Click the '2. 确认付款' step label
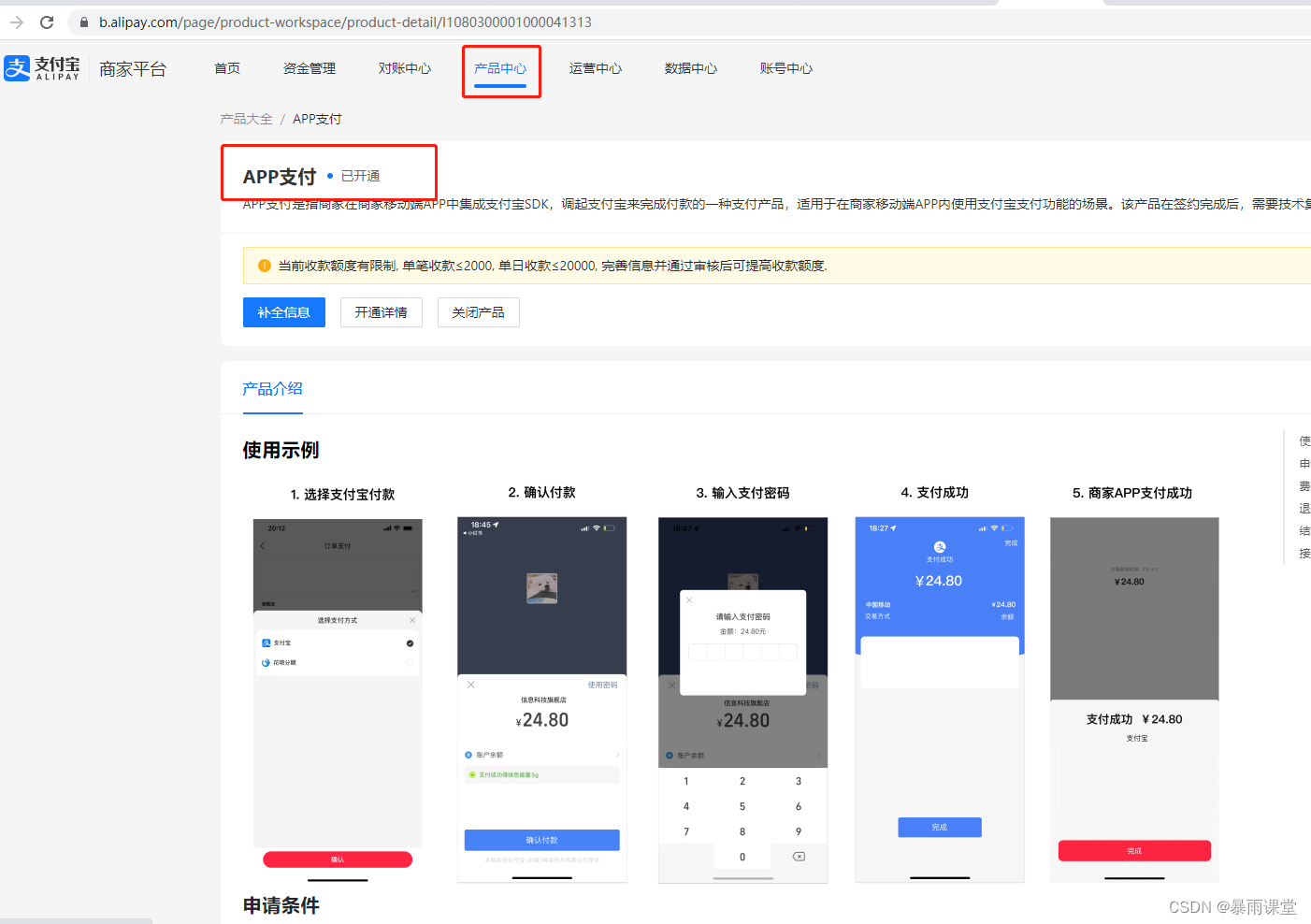 click(541, 492)
